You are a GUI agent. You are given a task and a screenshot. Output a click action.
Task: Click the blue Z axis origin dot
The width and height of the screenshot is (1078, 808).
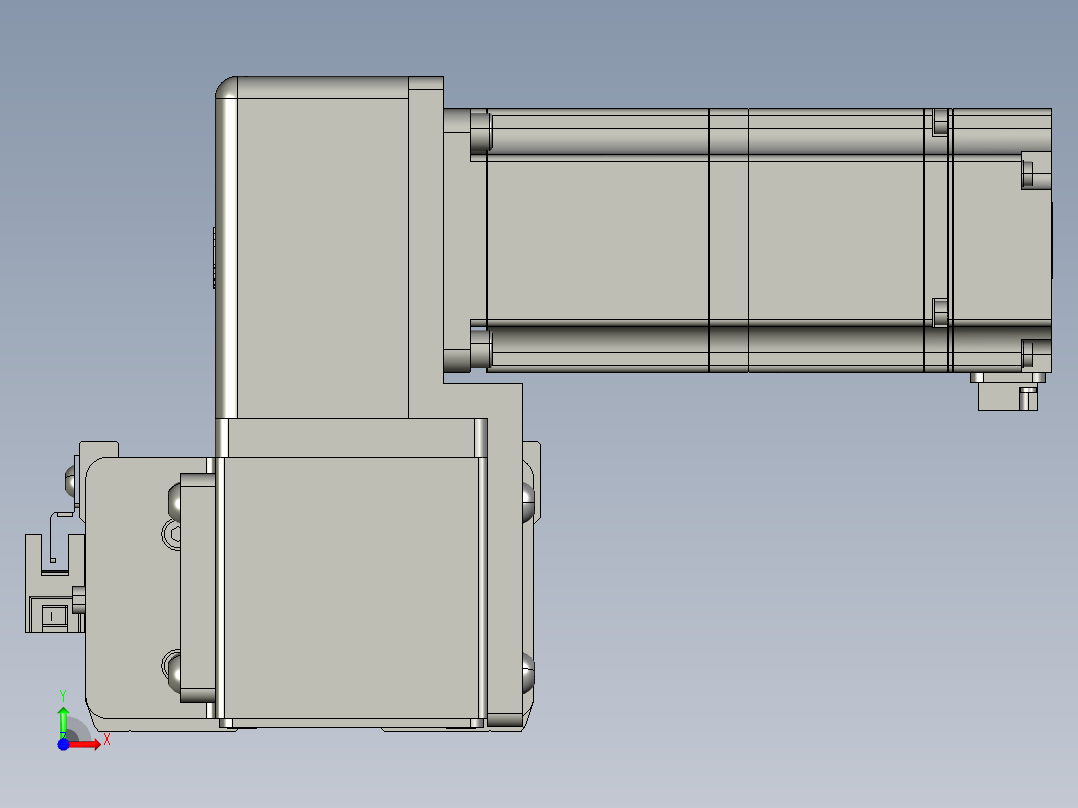63,745
